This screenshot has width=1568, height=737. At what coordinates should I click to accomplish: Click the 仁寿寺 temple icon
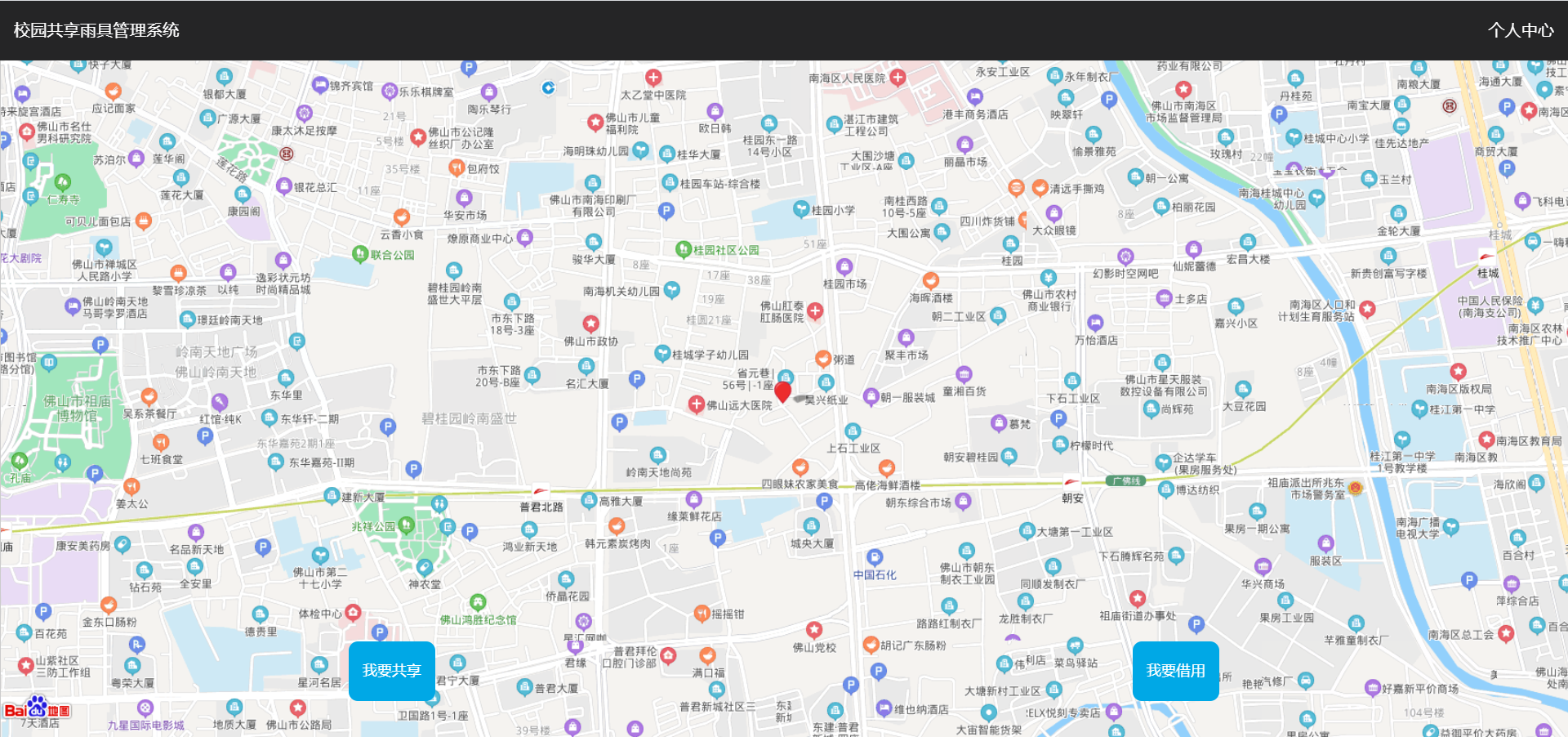[x=63, y=182]
